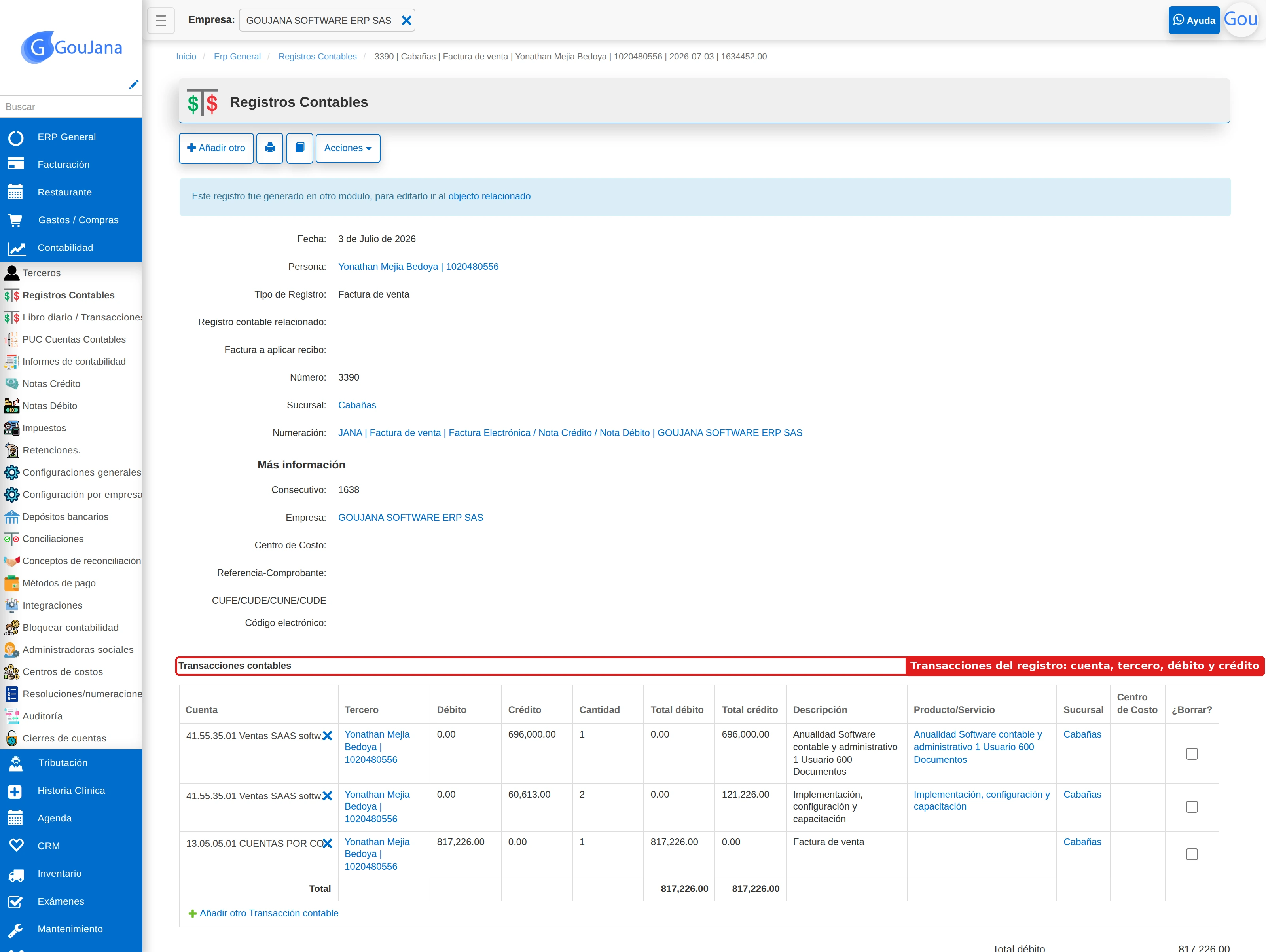
Task: Open the Sucursal Cabañas link in details
Action: 356,405
